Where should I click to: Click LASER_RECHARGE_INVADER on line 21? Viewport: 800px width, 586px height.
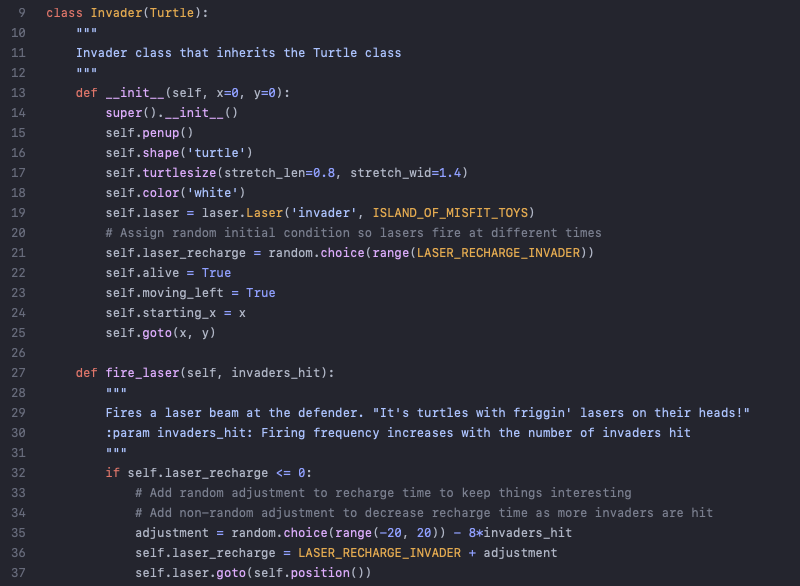click(498, 253)
